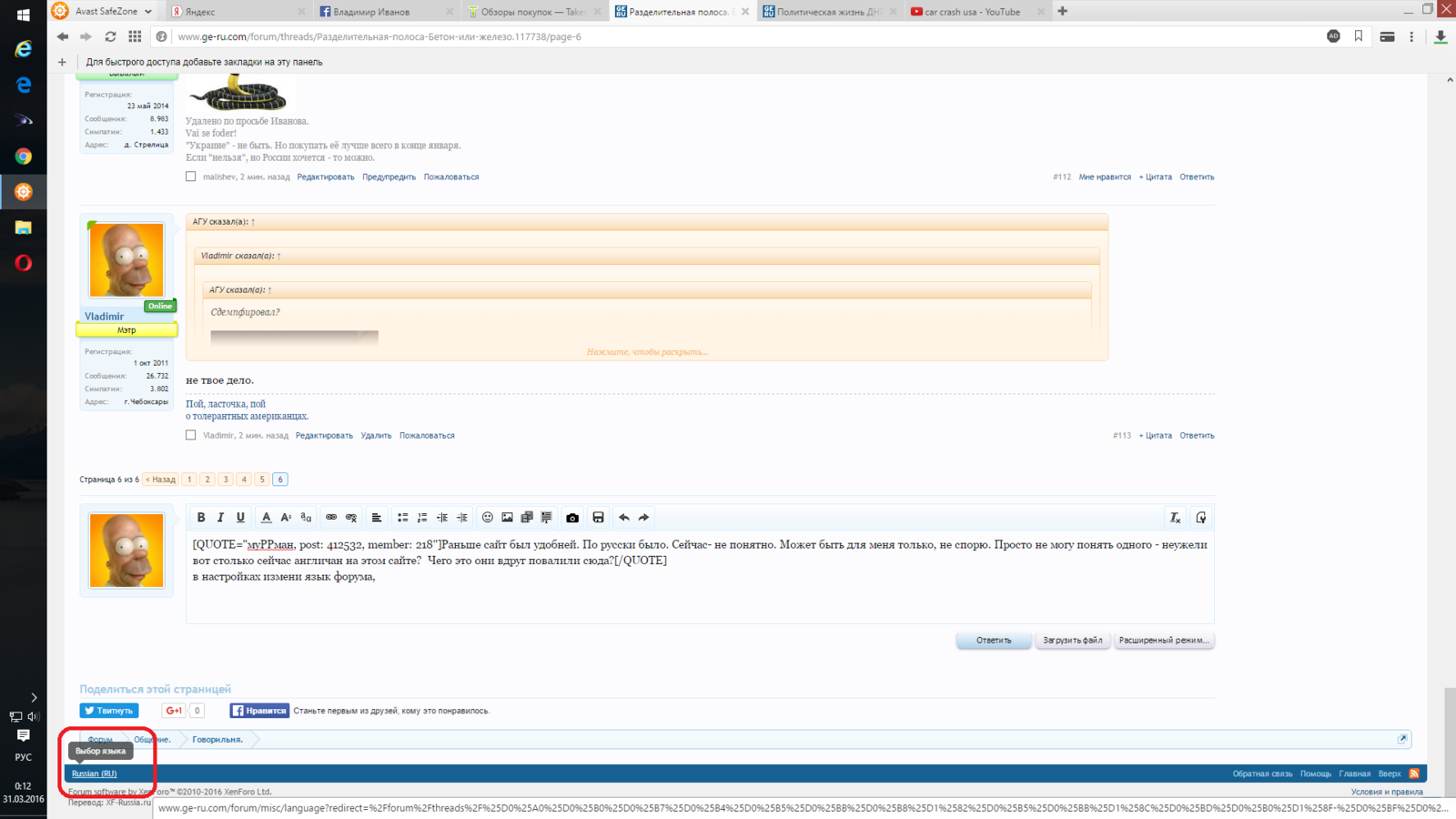Go to page 3 of the thread

point(226,480)
